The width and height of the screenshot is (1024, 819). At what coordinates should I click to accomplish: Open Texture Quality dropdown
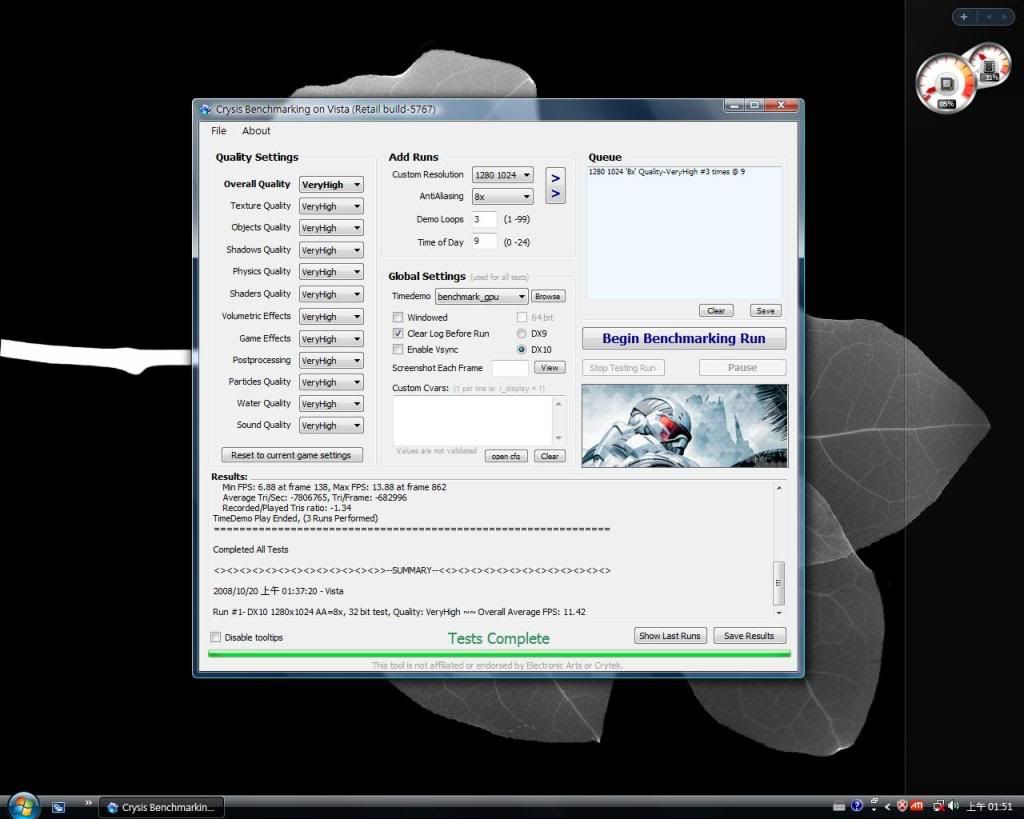point(331,206)
